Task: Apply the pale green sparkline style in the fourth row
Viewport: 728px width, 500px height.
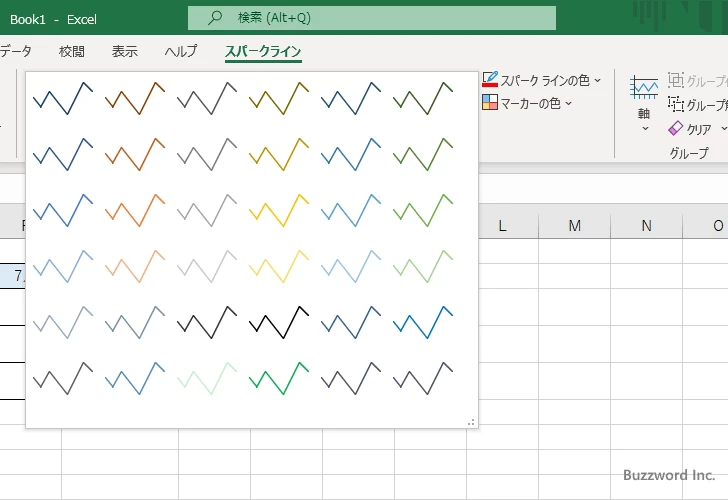Action: coord(422,266)
